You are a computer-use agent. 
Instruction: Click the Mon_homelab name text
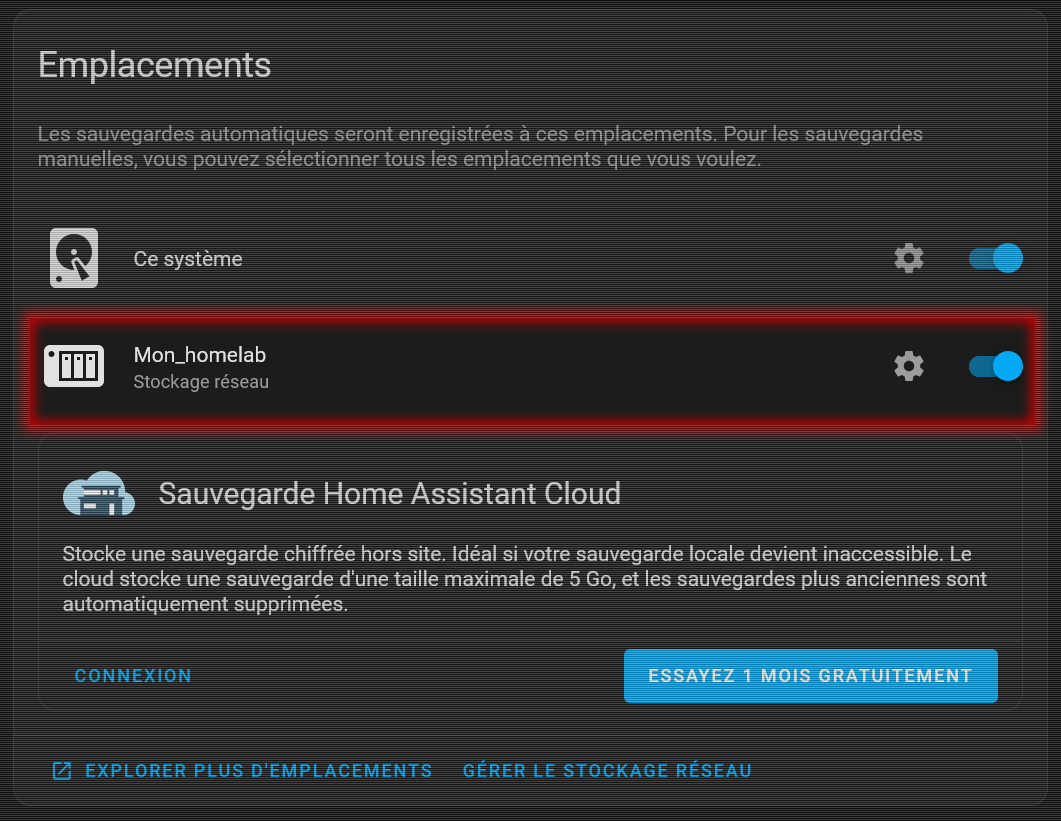coord(200,355)
